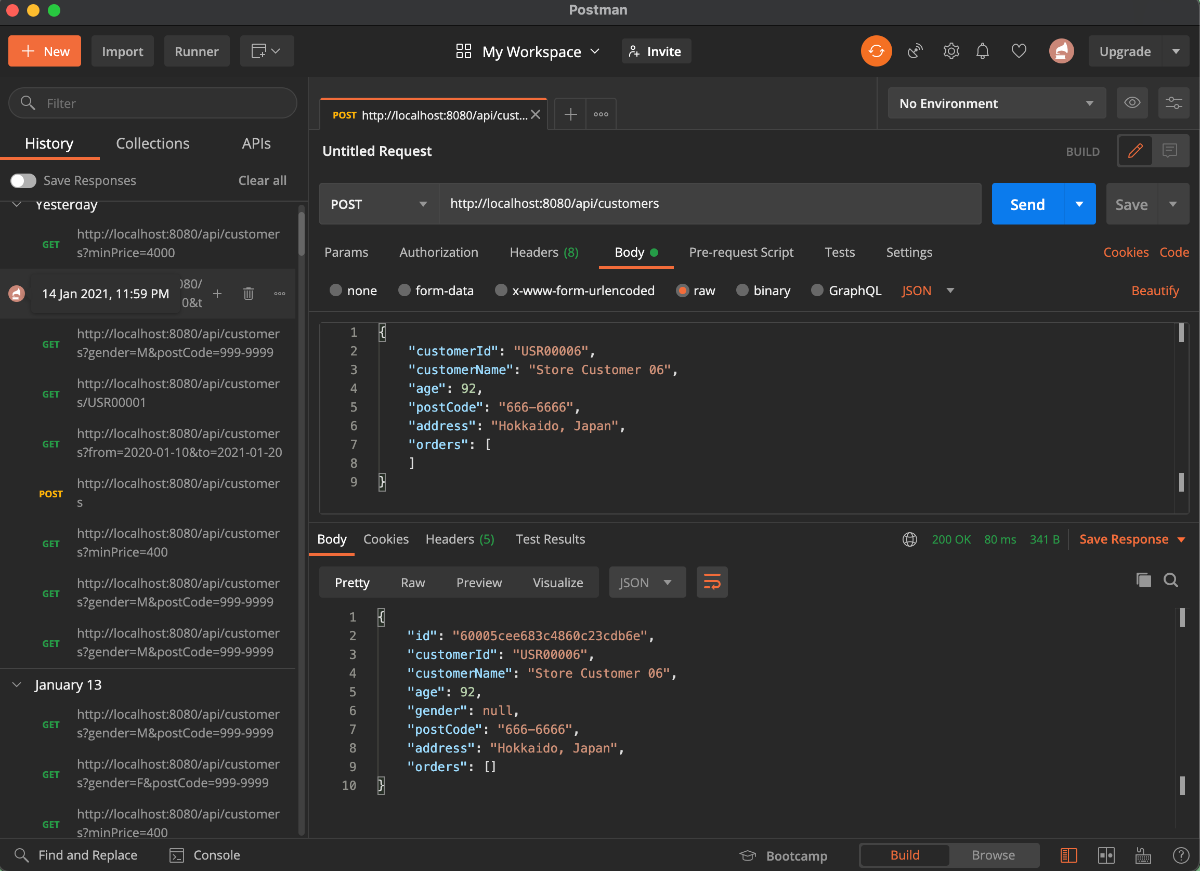
Task: Switch response view to Raw
Action: 413,582
